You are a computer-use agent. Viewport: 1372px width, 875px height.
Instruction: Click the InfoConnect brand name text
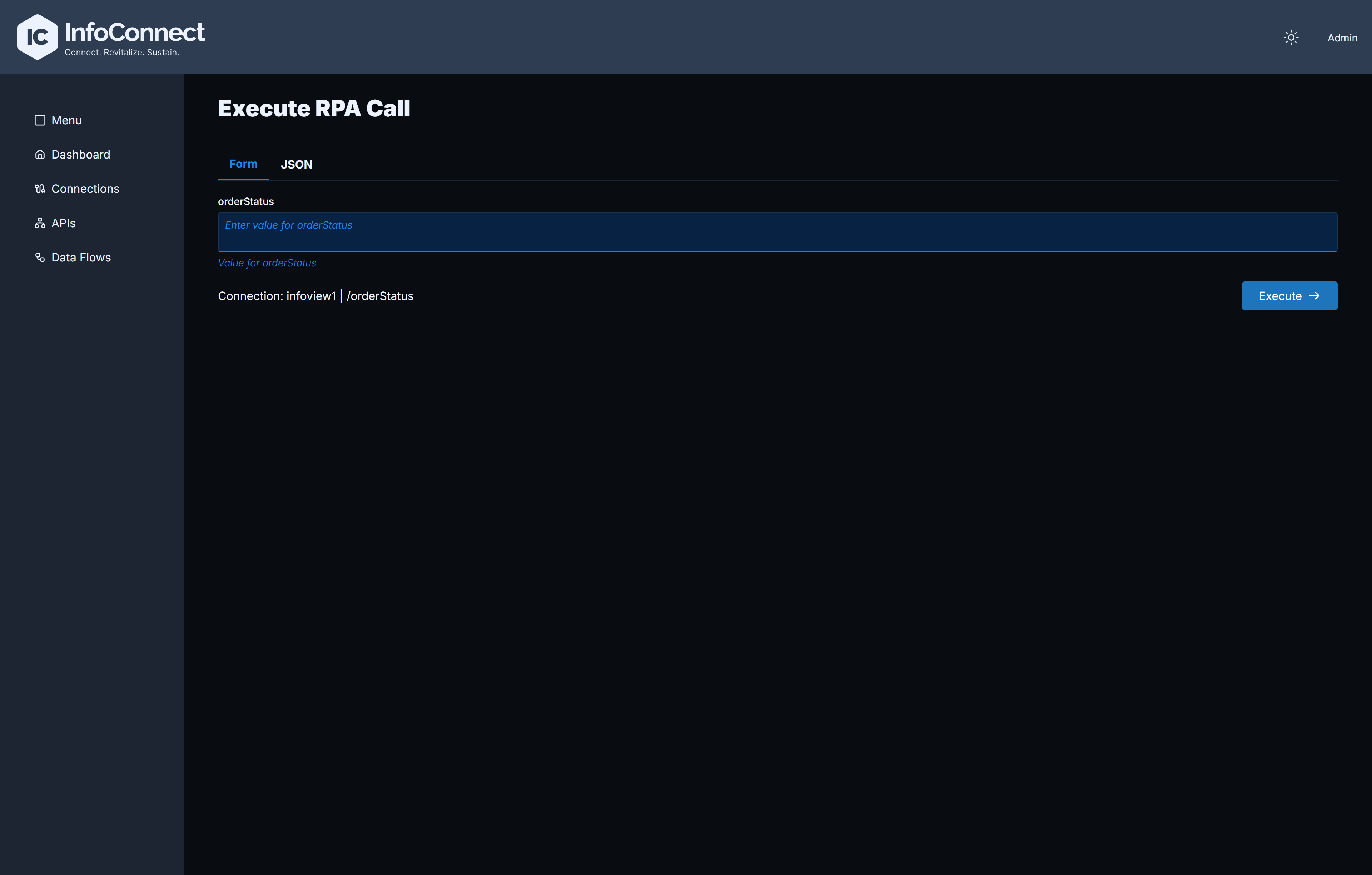click(134, 32)
